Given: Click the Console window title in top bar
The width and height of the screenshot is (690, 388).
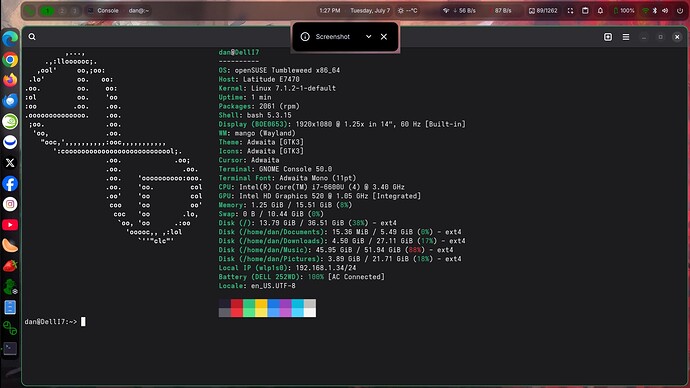Looking at the screenshot, I should point(103,11).
